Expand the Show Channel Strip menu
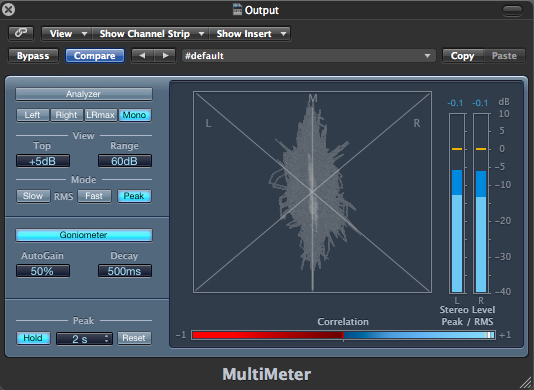Viewport: 534px width, 390px height. pyautogui.click(x=150, y=34)
